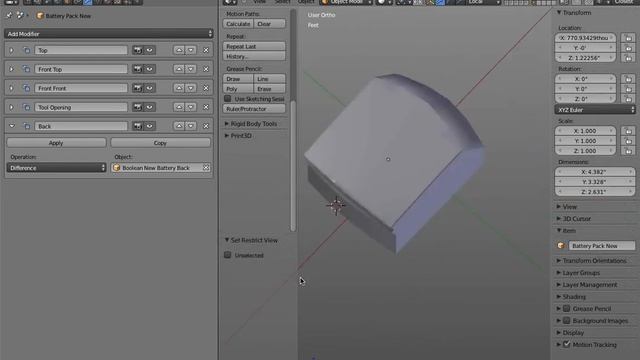Move Tool Opening modifier down
Viewport: 640px width, 360px height.
coord(191,107)
